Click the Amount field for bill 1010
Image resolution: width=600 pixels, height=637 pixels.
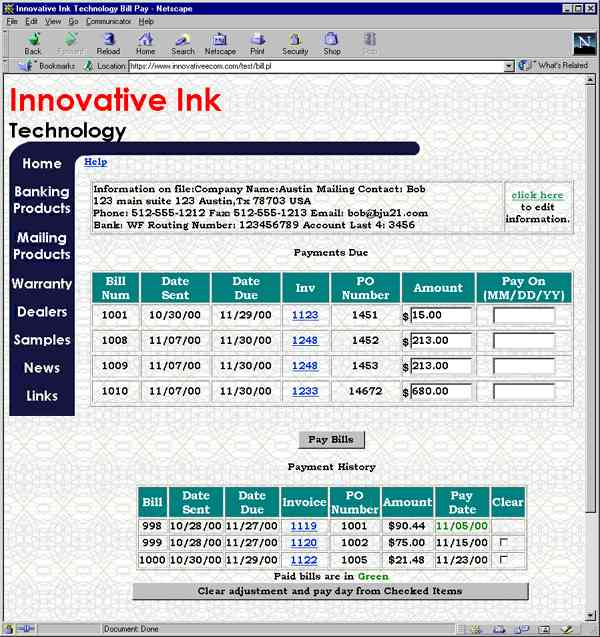(x=442, y=392)
